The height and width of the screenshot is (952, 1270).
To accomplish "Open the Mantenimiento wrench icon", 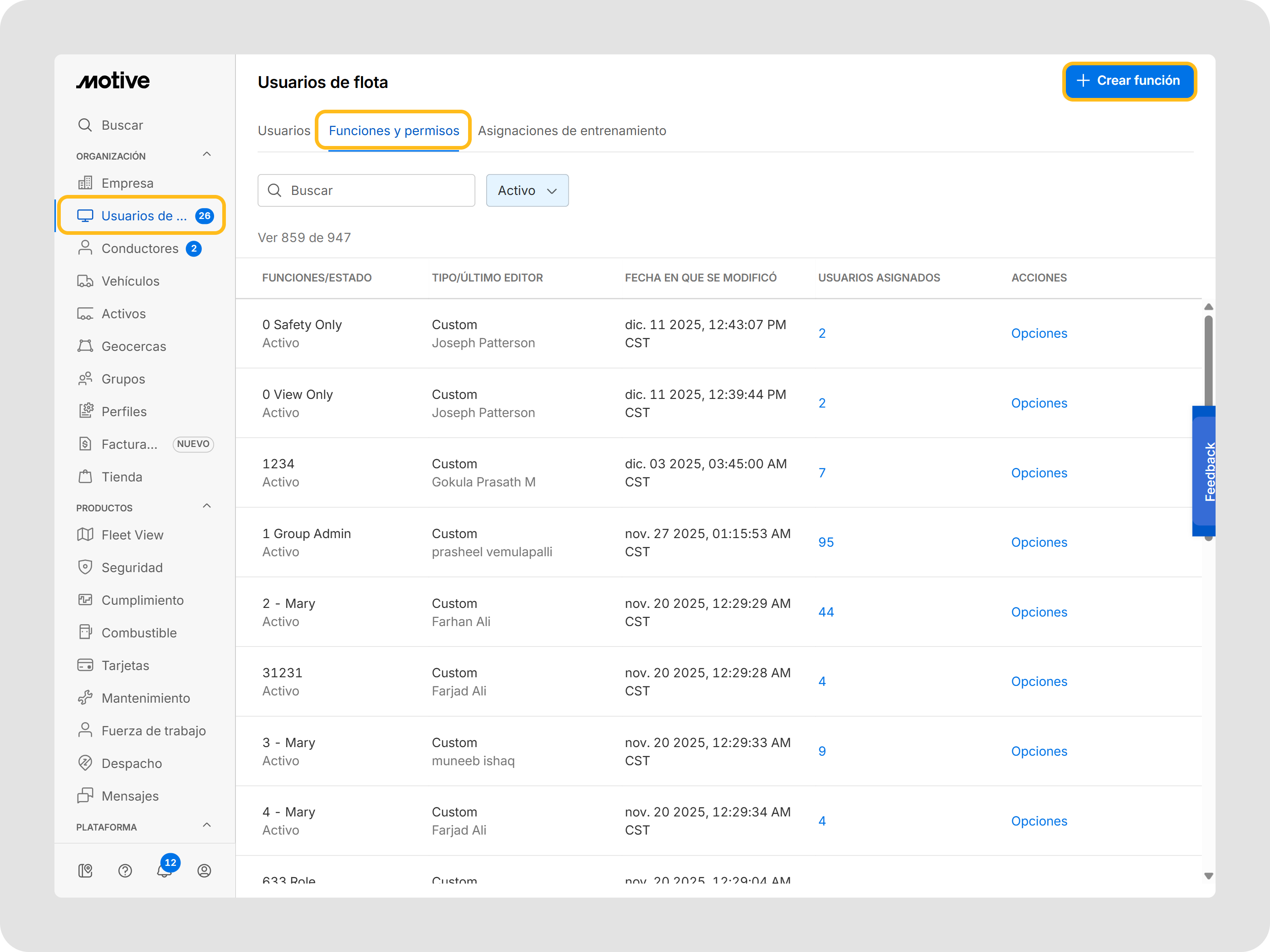I will [85, 698].
